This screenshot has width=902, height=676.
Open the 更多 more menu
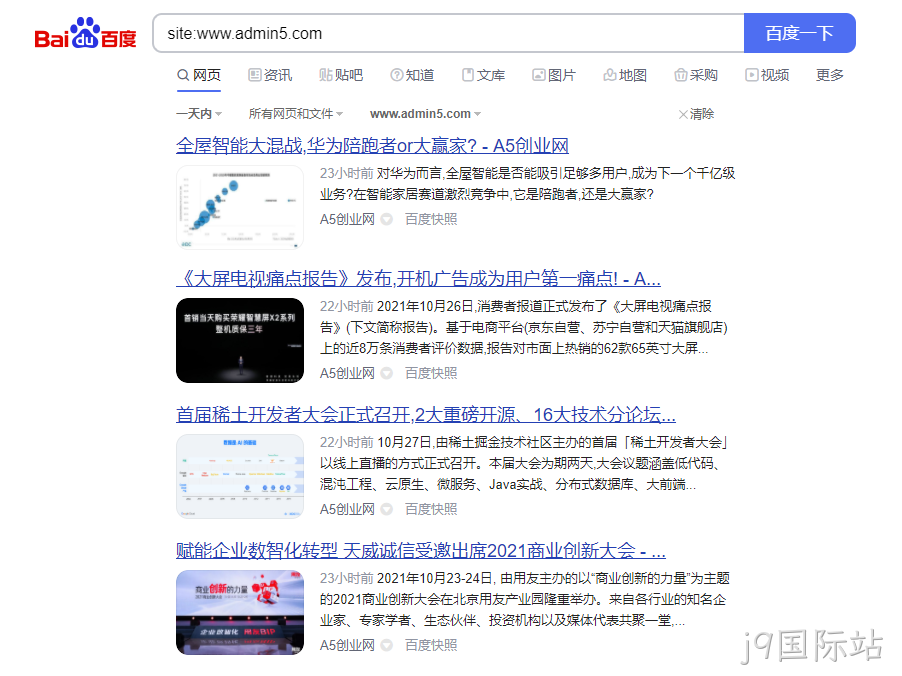tap(830, 75)
